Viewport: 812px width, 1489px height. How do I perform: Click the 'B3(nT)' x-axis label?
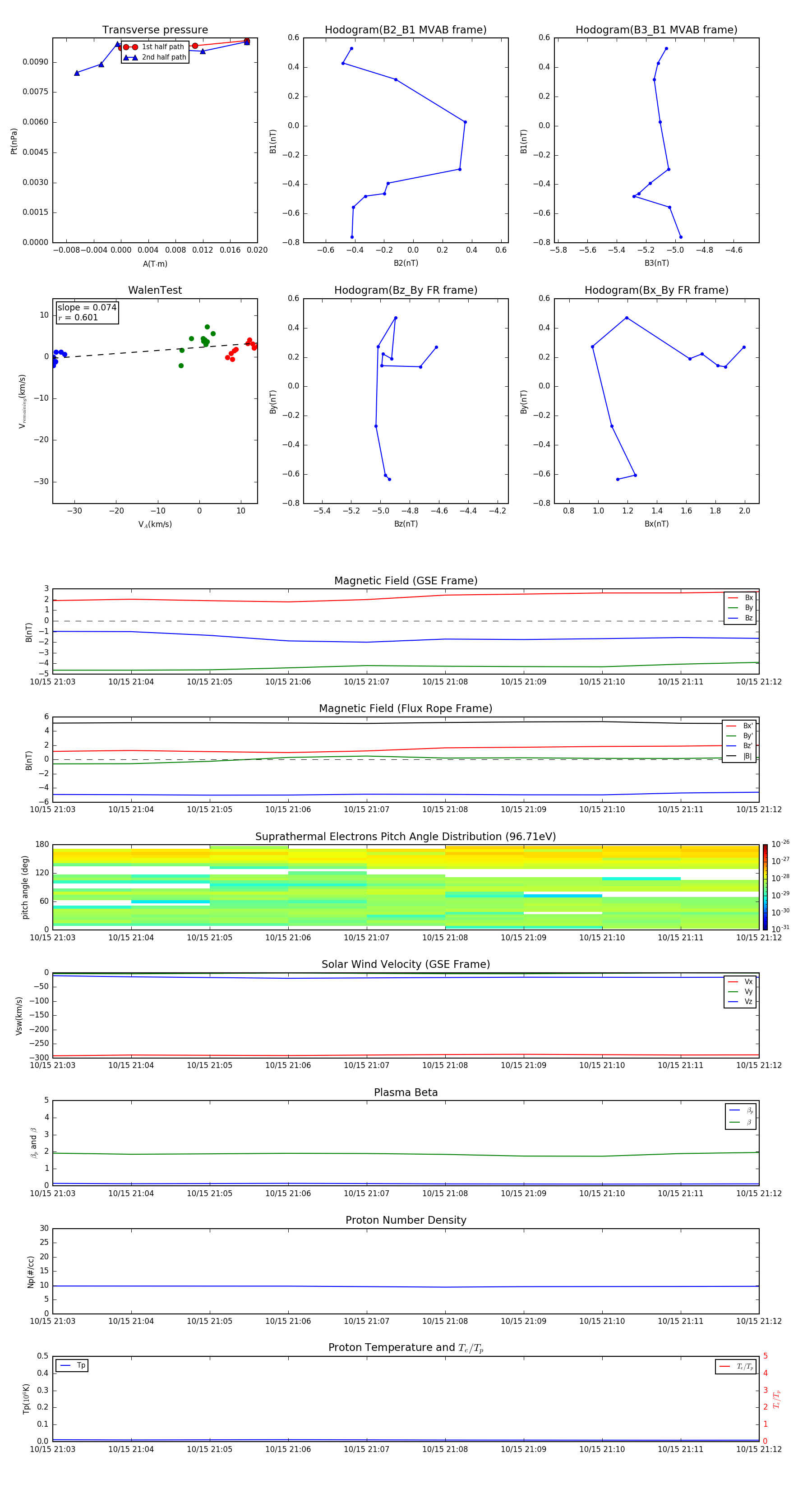click(656, 263)
